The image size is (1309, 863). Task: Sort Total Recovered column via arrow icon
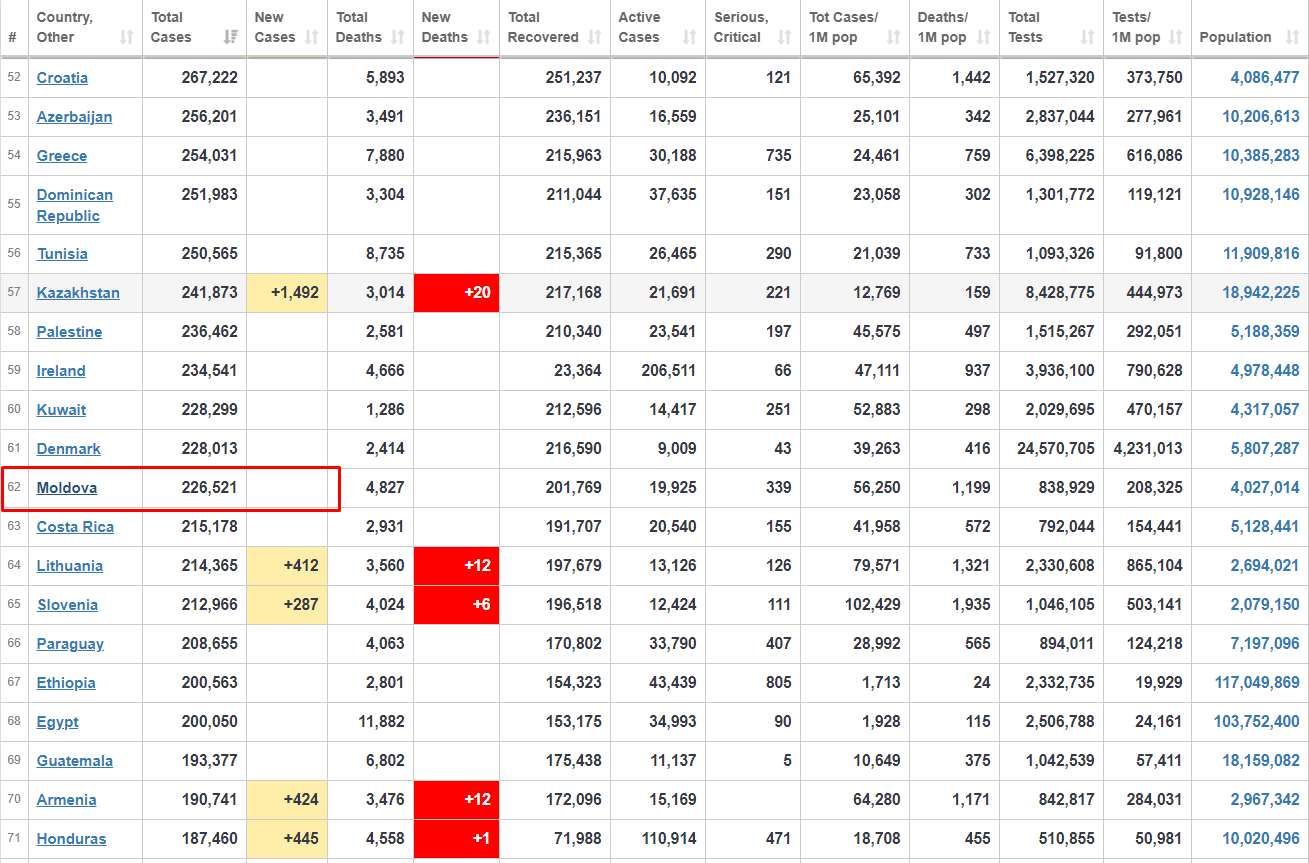[x=595, y=38]
